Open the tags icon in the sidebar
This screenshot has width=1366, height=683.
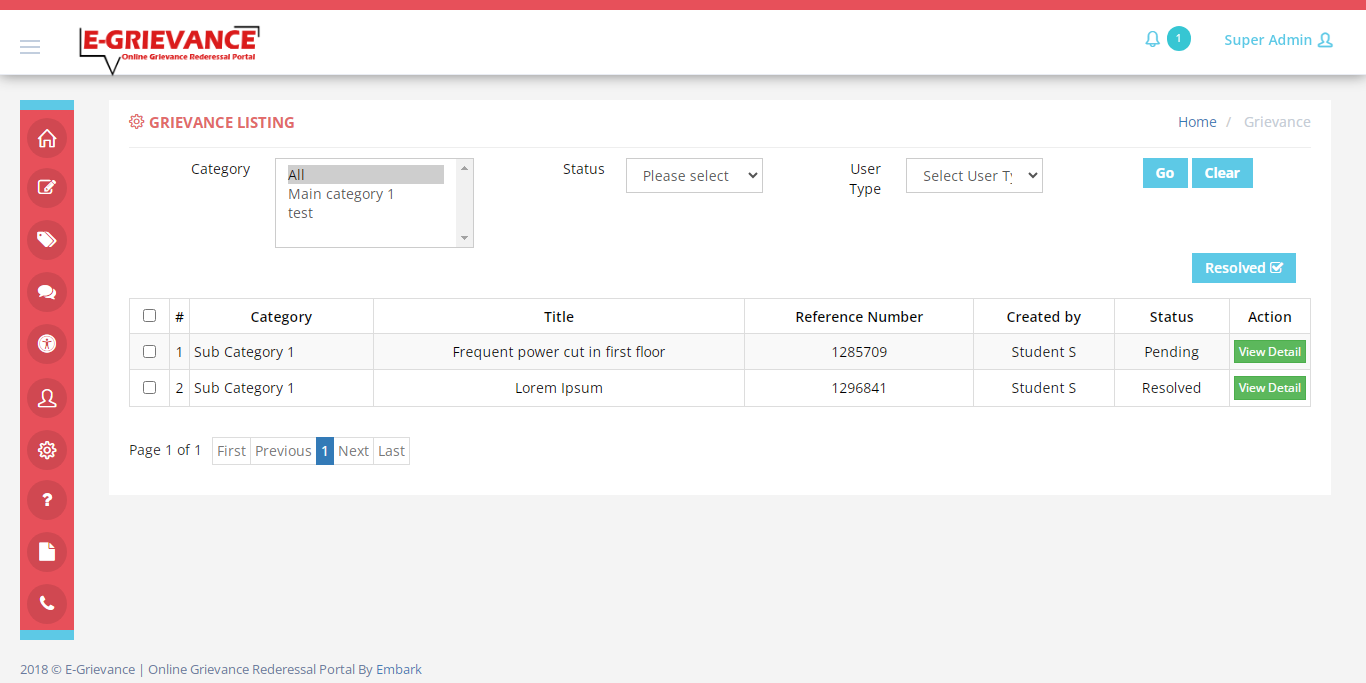coord(47,240)
